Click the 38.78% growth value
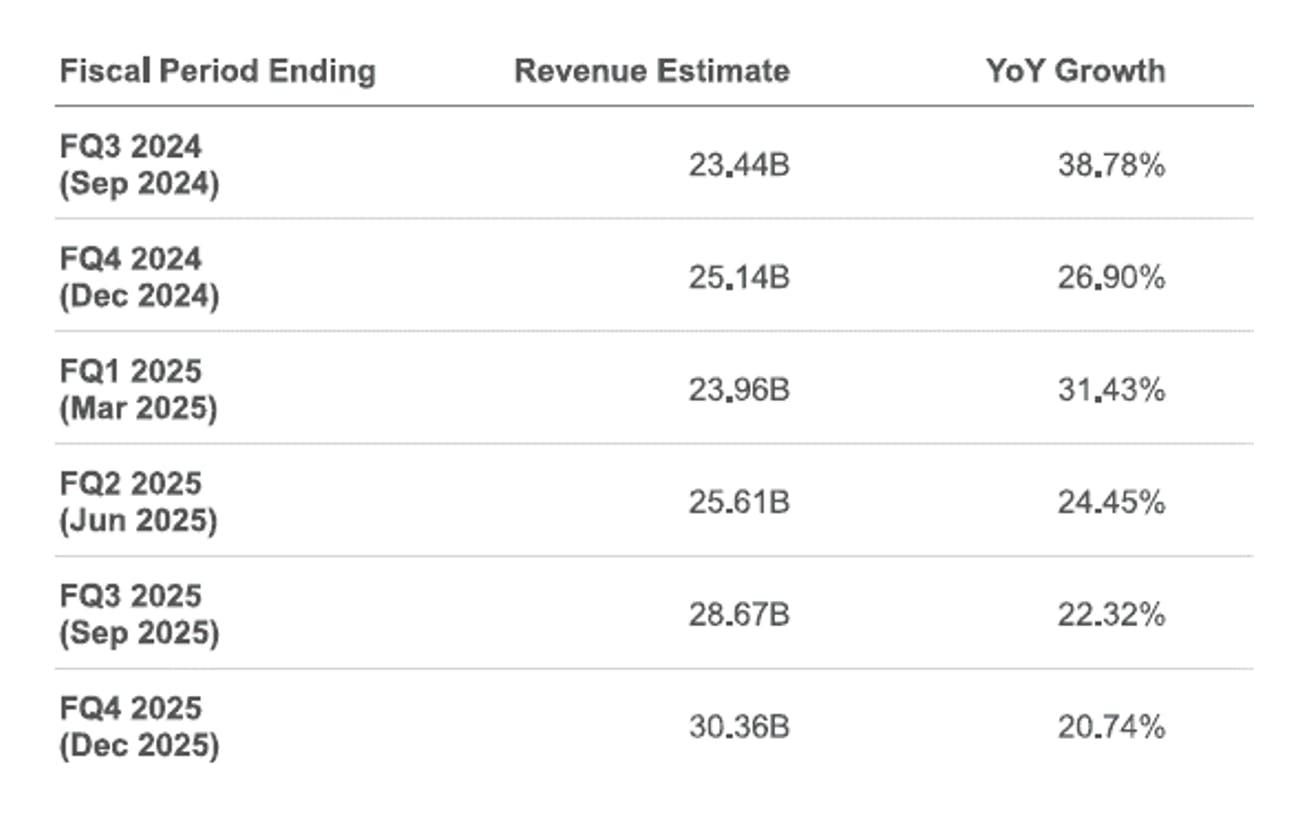Image resolution: width=1306 pixels, height=818 pixels. click(x=1111, y=166)
